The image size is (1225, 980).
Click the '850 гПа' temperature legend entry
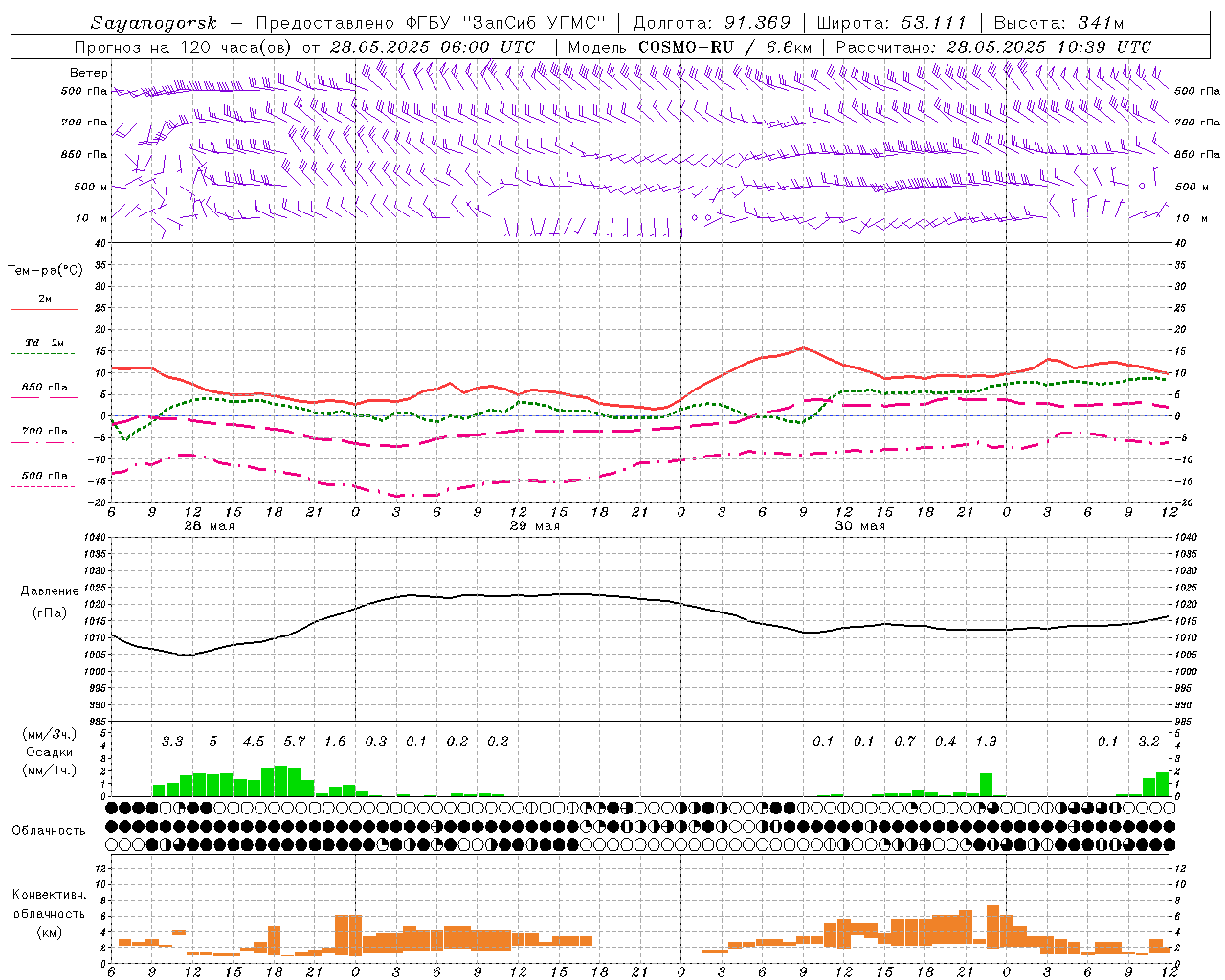click(x=44, y=388)
